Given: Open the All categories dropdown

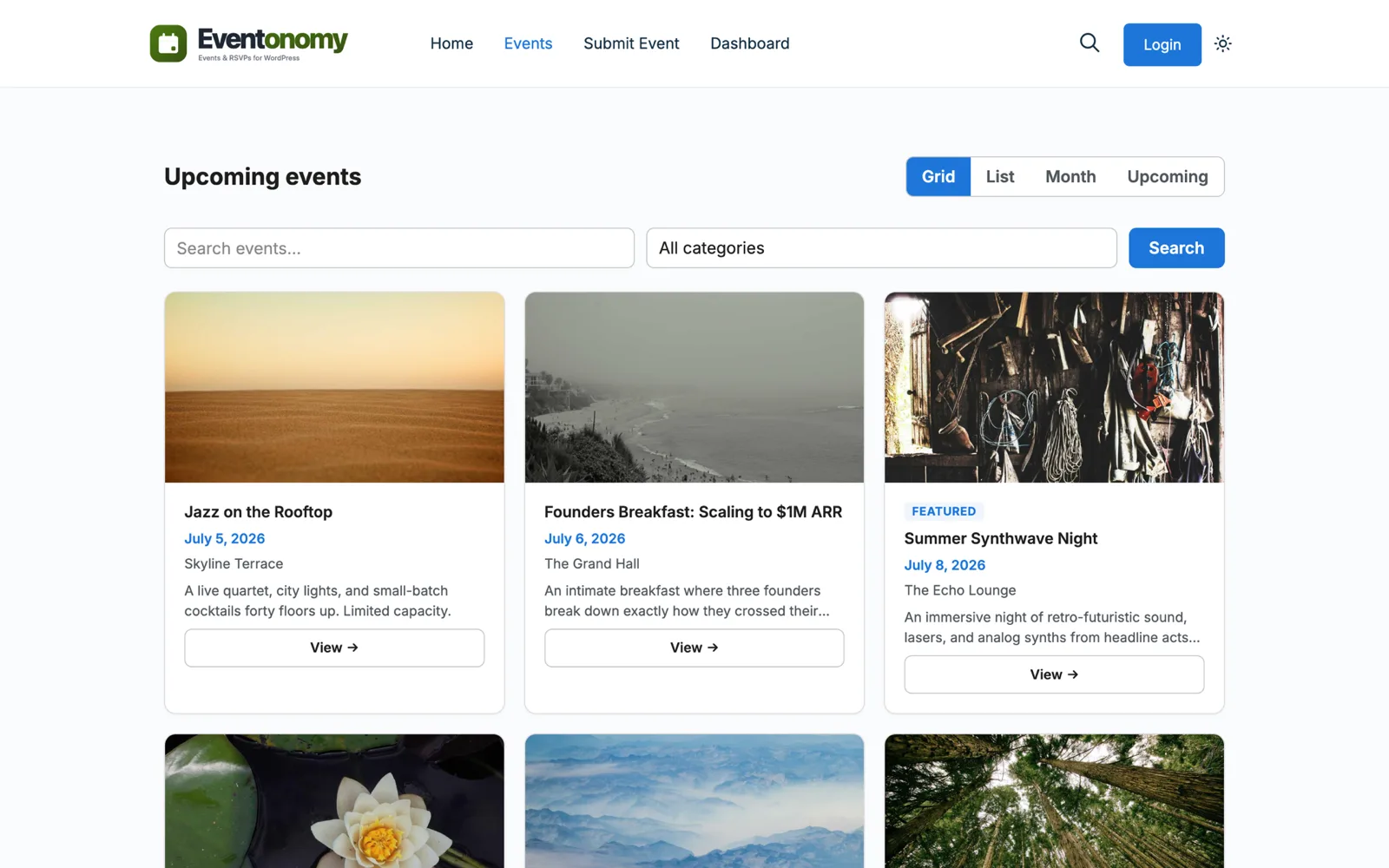Looking at the screenshot, I should 881,248.
